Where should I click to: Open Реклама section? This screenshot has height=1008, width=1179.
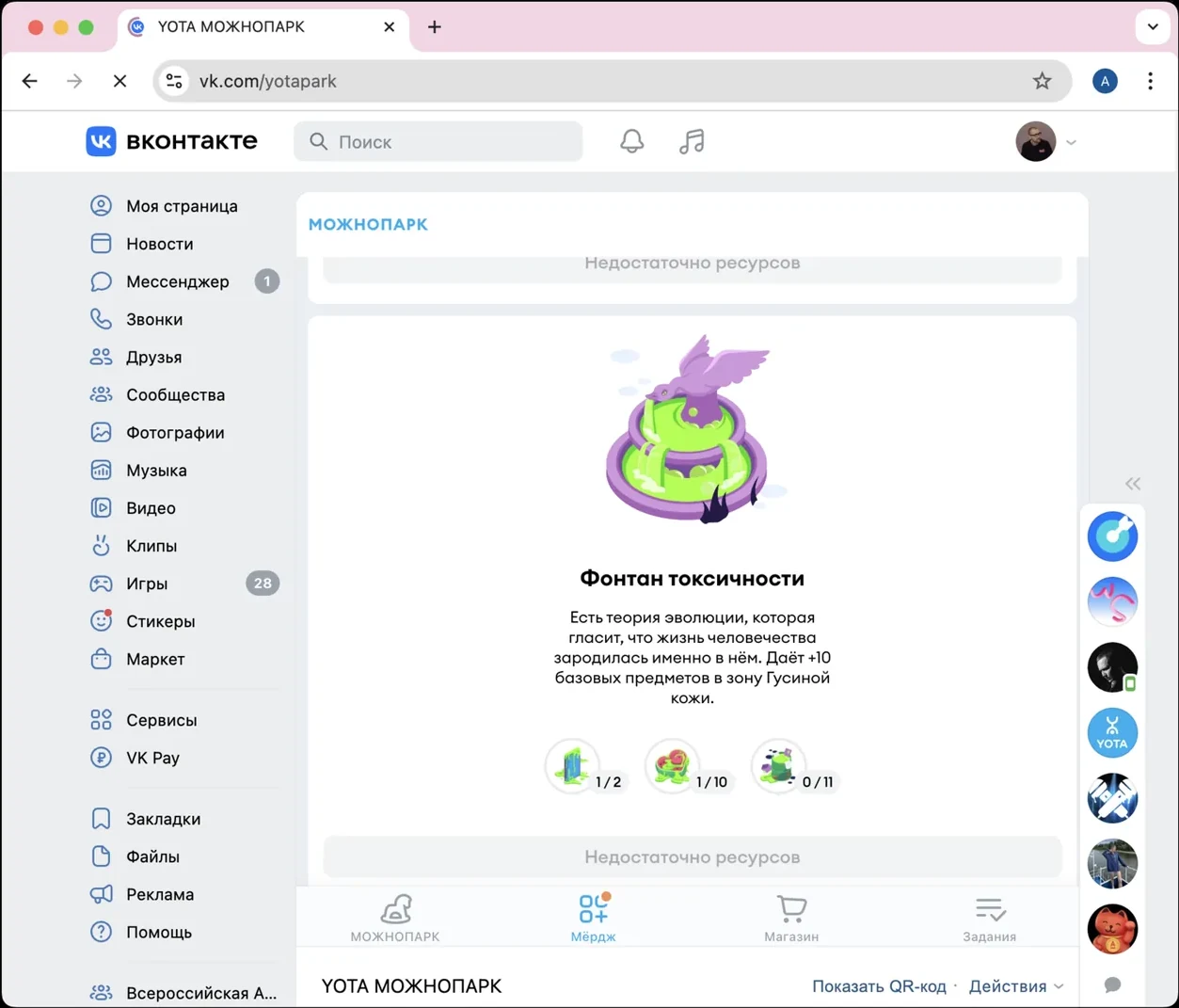(160, 894)
